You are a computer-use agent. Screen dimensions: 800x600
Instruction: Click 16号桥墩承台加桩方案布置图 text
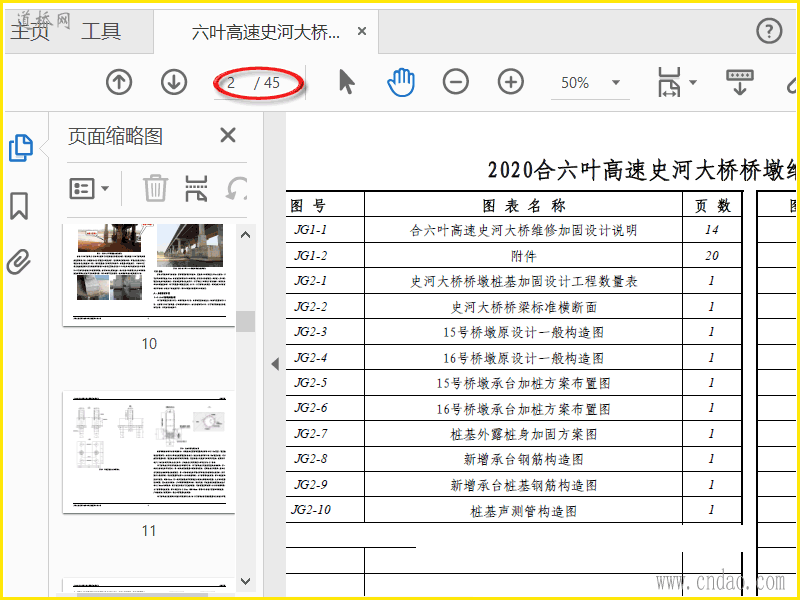point(523,409)
